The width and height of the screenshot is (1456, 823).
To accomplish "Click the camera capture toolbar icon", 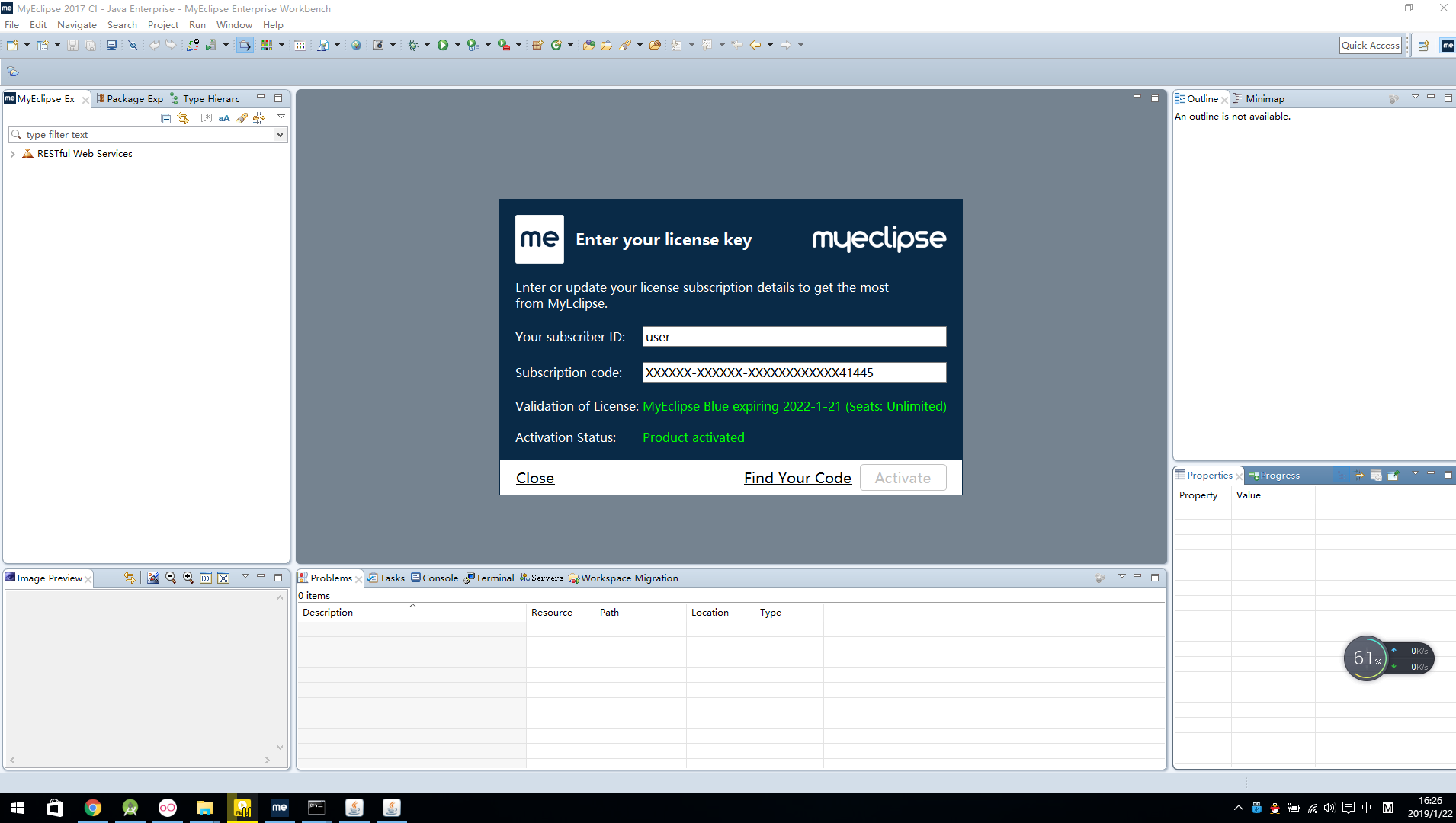I will [x=378, y=45].
